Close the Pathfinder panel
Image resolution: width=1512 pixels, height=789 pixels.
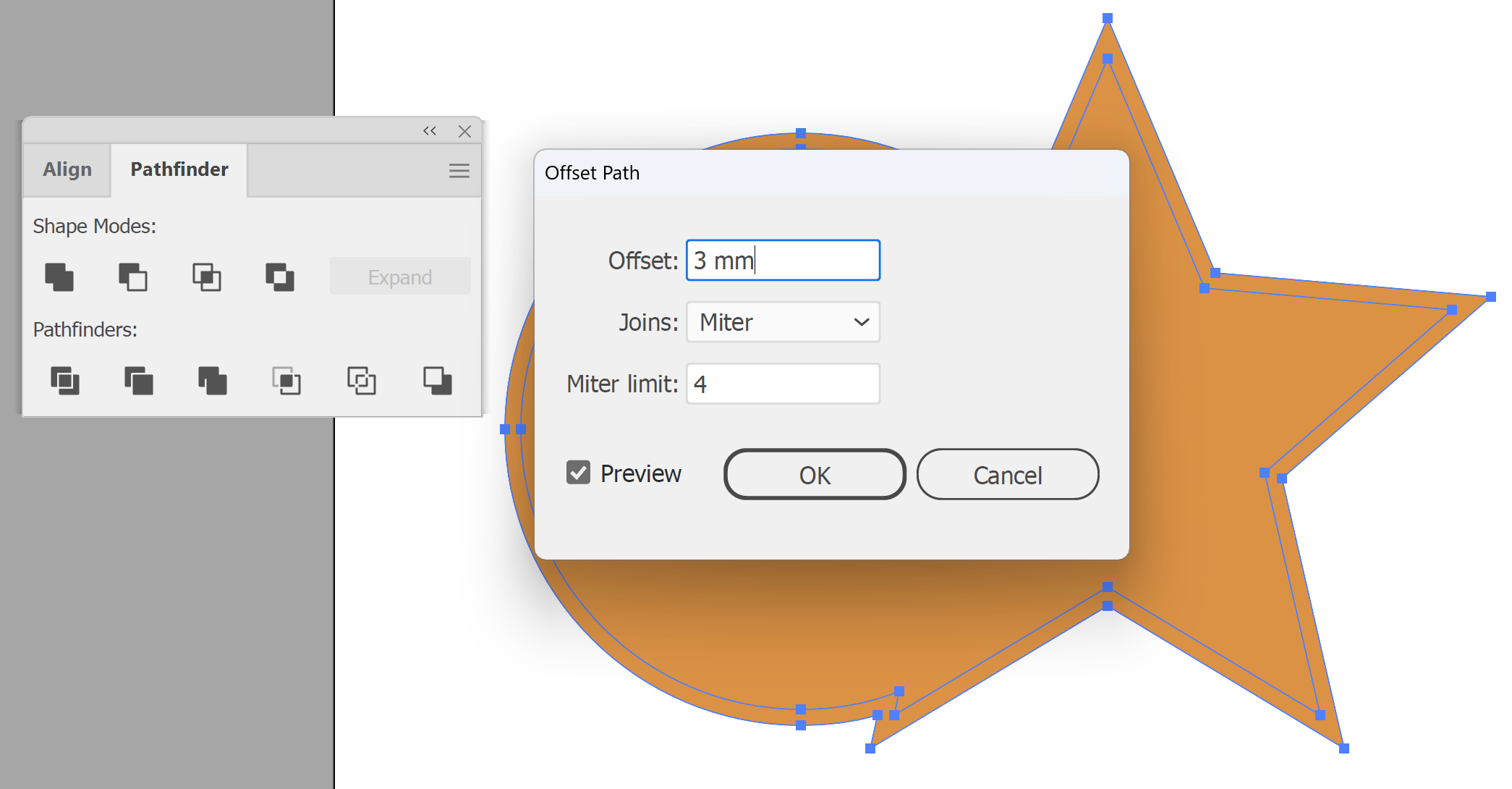pos(464,131)
